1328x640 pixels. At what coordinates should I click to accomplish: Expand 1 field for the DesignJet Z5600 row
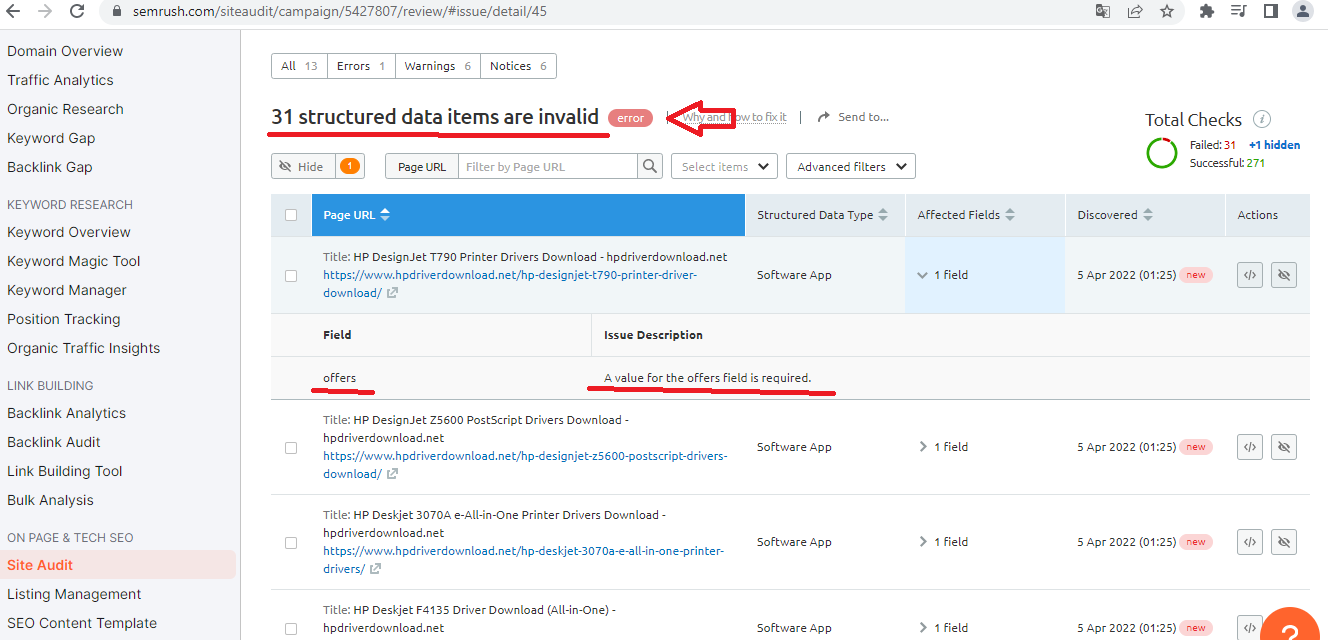(x=942, y=447)
